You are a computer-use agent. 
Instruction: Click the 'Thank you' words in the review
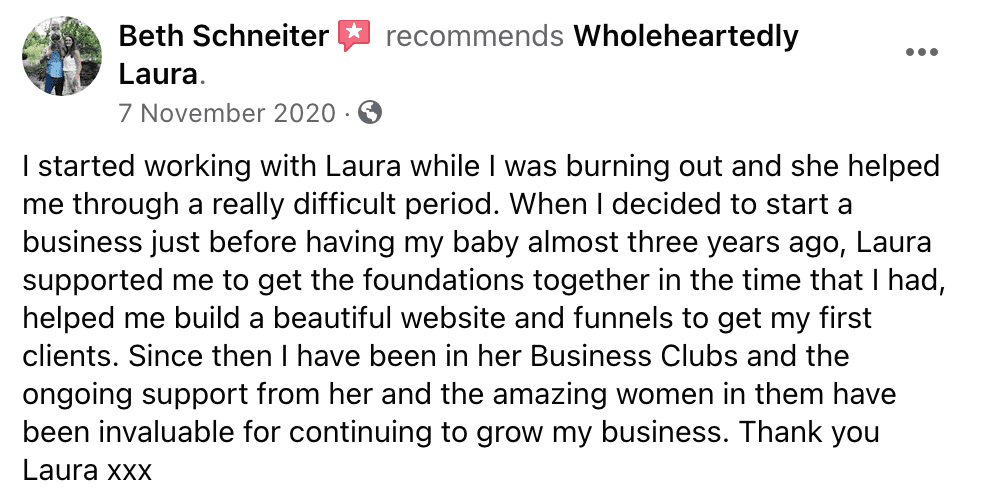809,432
